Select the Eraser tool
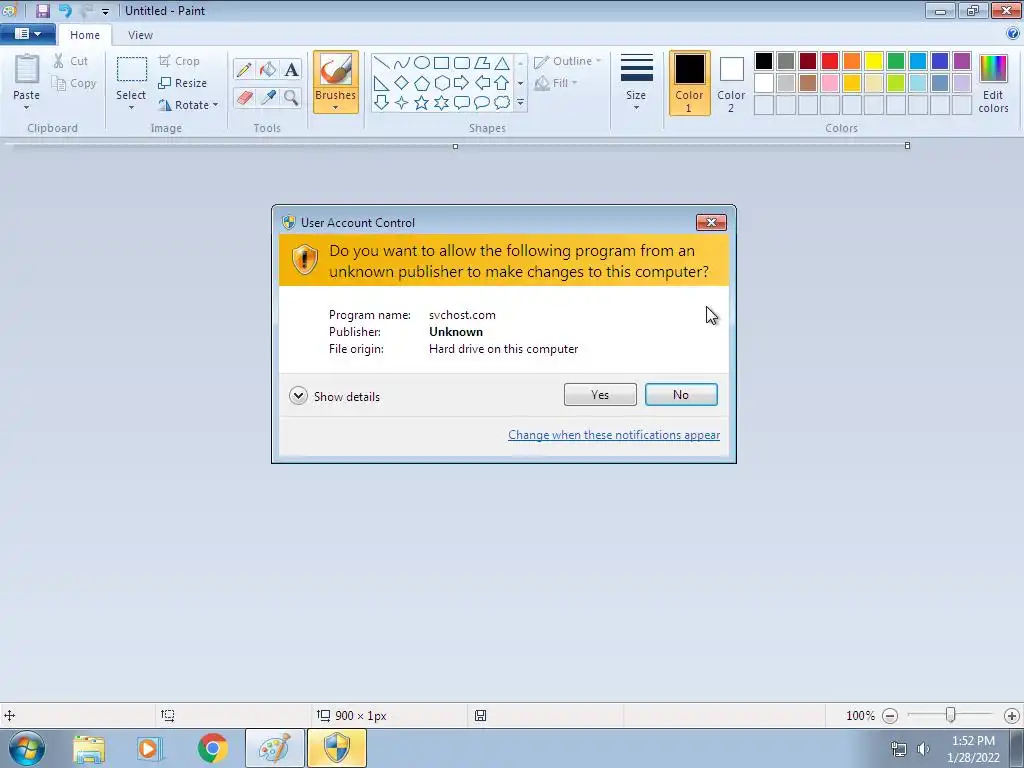This screenshot has width=1024, height=768. click(244, 97)
